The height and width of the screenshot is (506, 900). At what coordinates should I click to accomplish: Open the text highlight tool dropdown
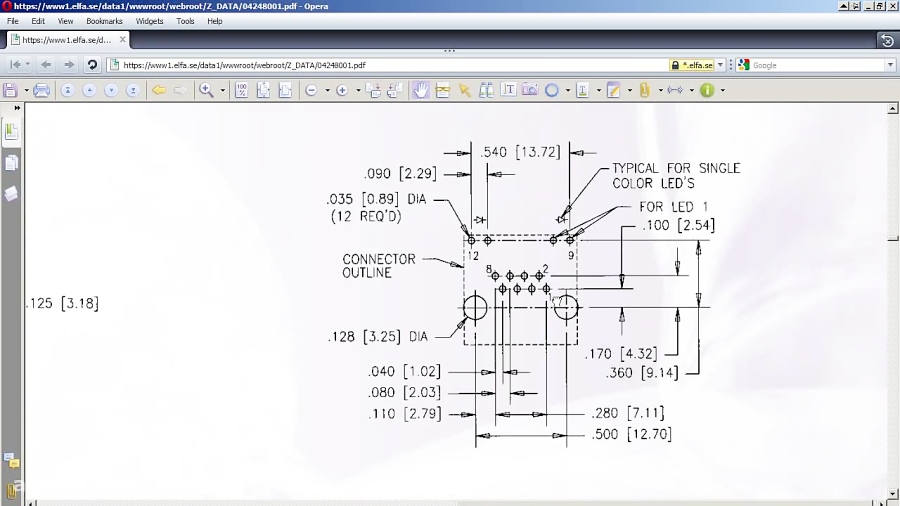pos(599,91)
